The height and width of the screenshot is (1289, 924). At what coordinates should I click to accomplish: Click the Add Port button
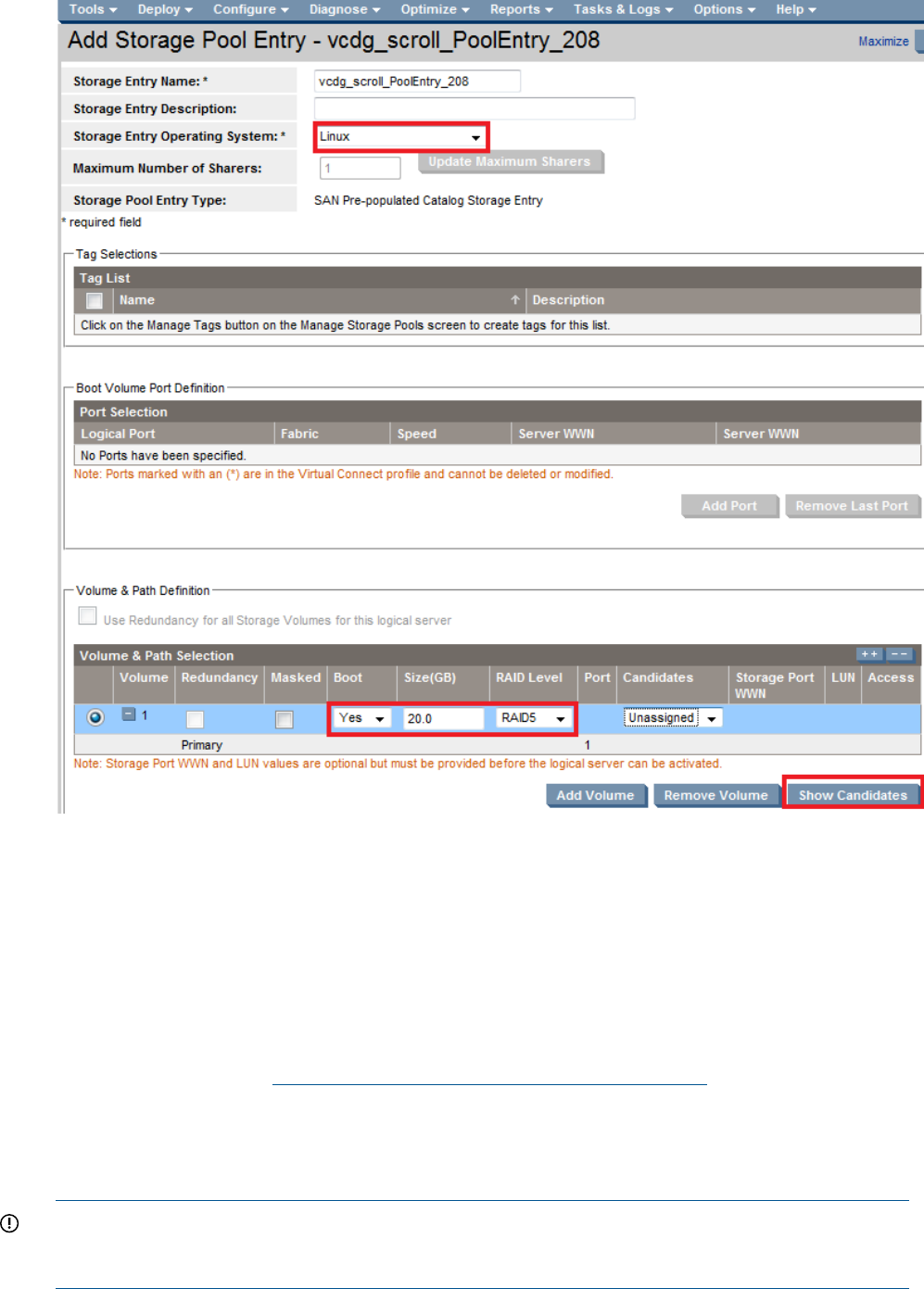tap(729, 506)
